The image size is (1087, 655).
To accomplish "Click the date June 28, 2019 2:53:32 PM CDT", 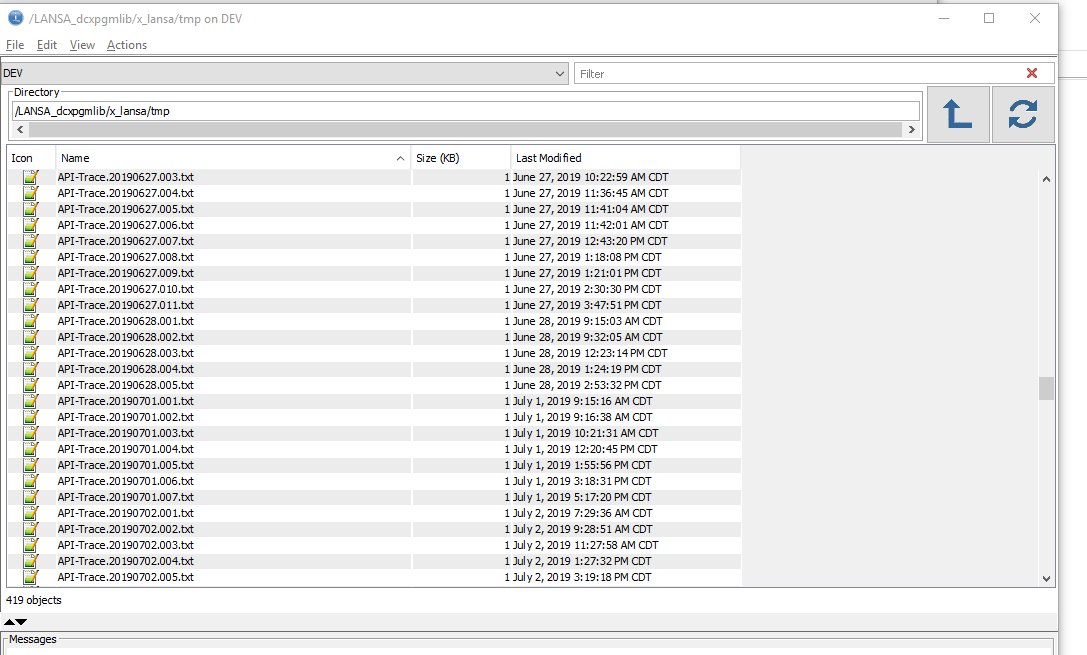I will (x=587, y=385).
